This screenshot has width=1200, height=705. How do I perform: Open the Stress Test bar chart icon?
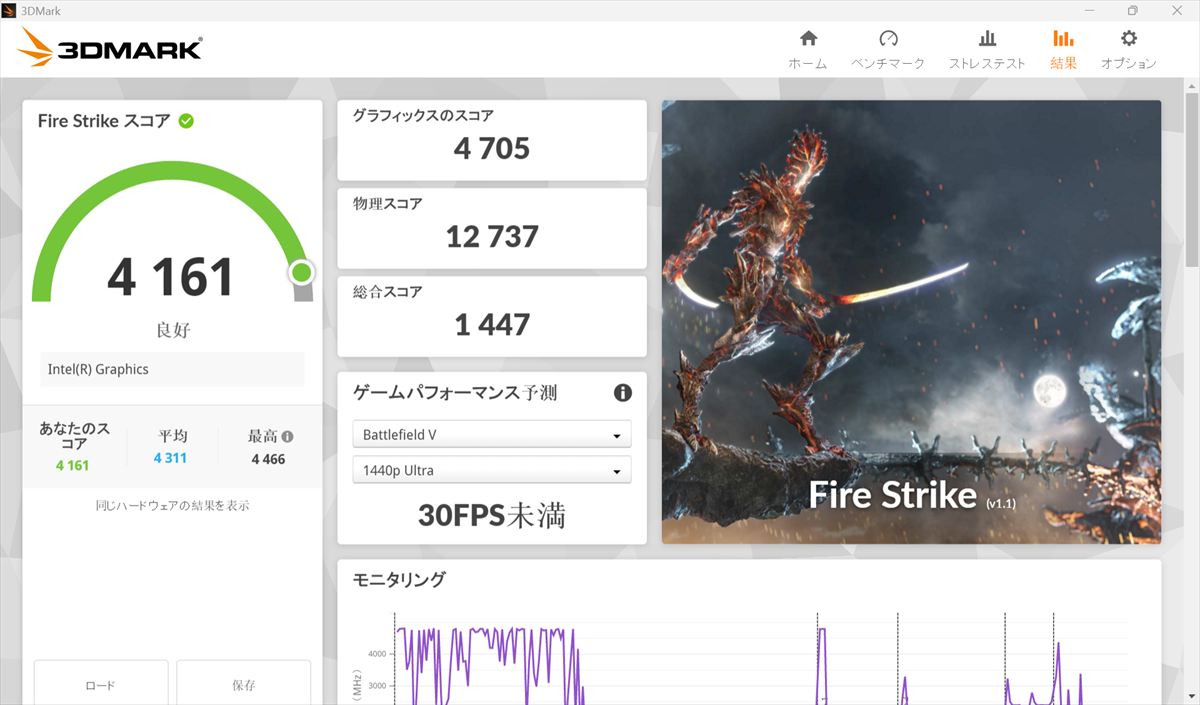click(x=987, y=39)
